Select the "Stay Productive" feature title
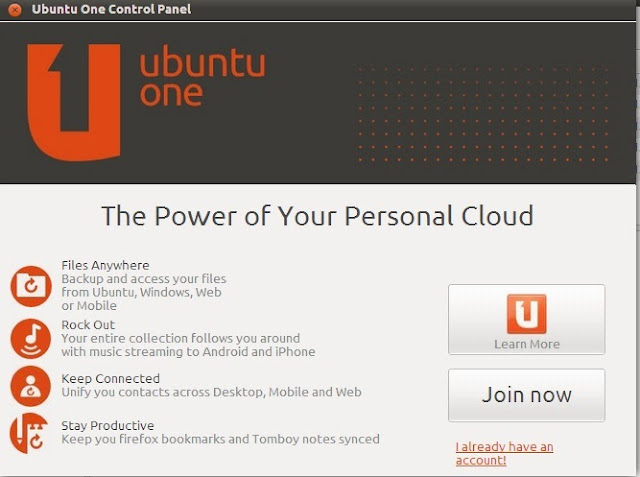 [x=108, y=425]
